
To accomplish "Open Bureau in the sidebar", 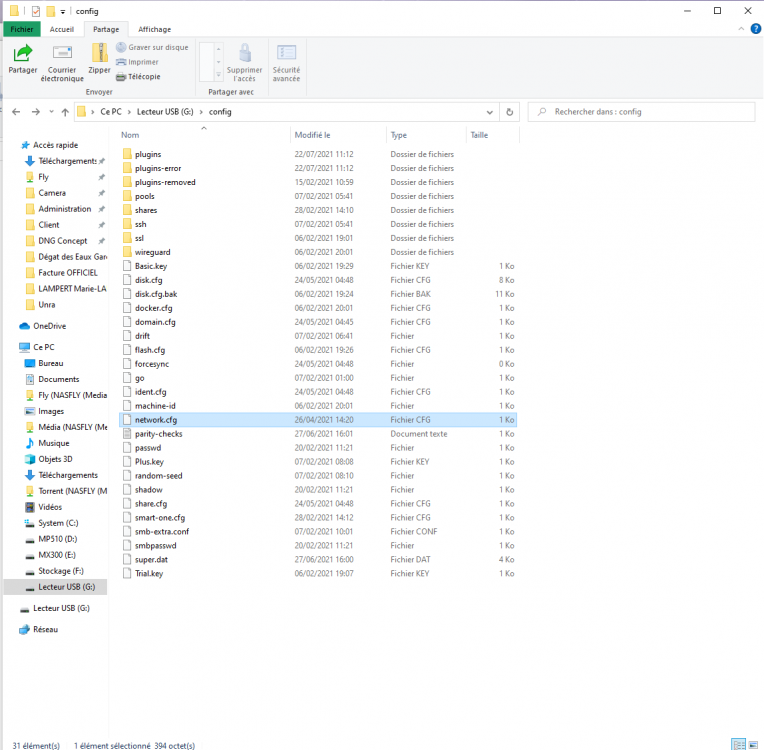I will [x=51, y=363].
